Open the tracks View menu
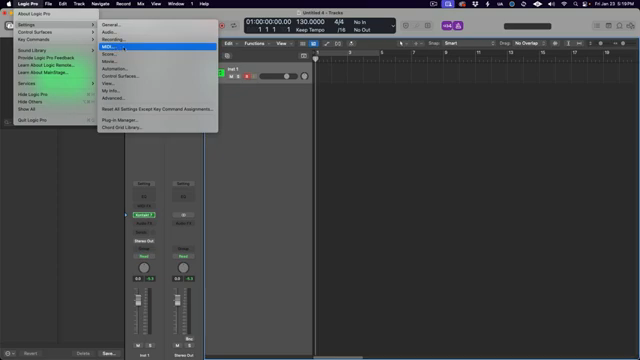This screenshot has height=360, width=640. point(284,43)
